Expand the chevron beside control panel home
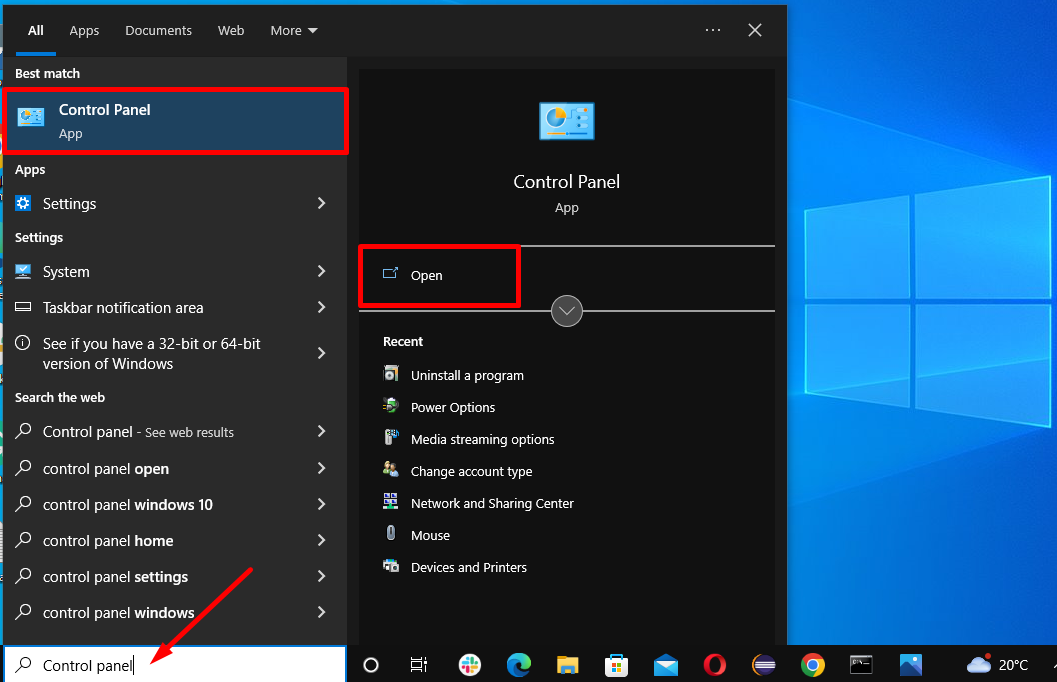This screenshot has height=682, width=1057. [x=322, y=540]
